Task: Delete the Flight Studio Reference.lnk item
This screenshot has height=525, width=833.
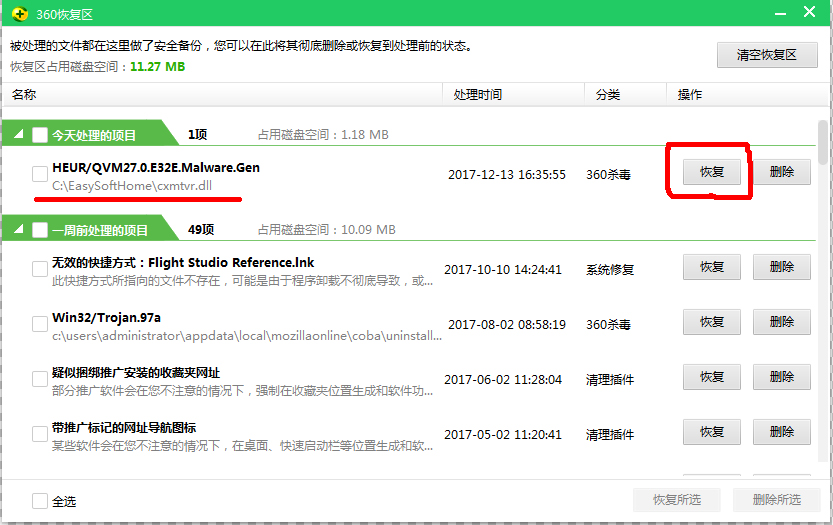Action: click(781, 267)
